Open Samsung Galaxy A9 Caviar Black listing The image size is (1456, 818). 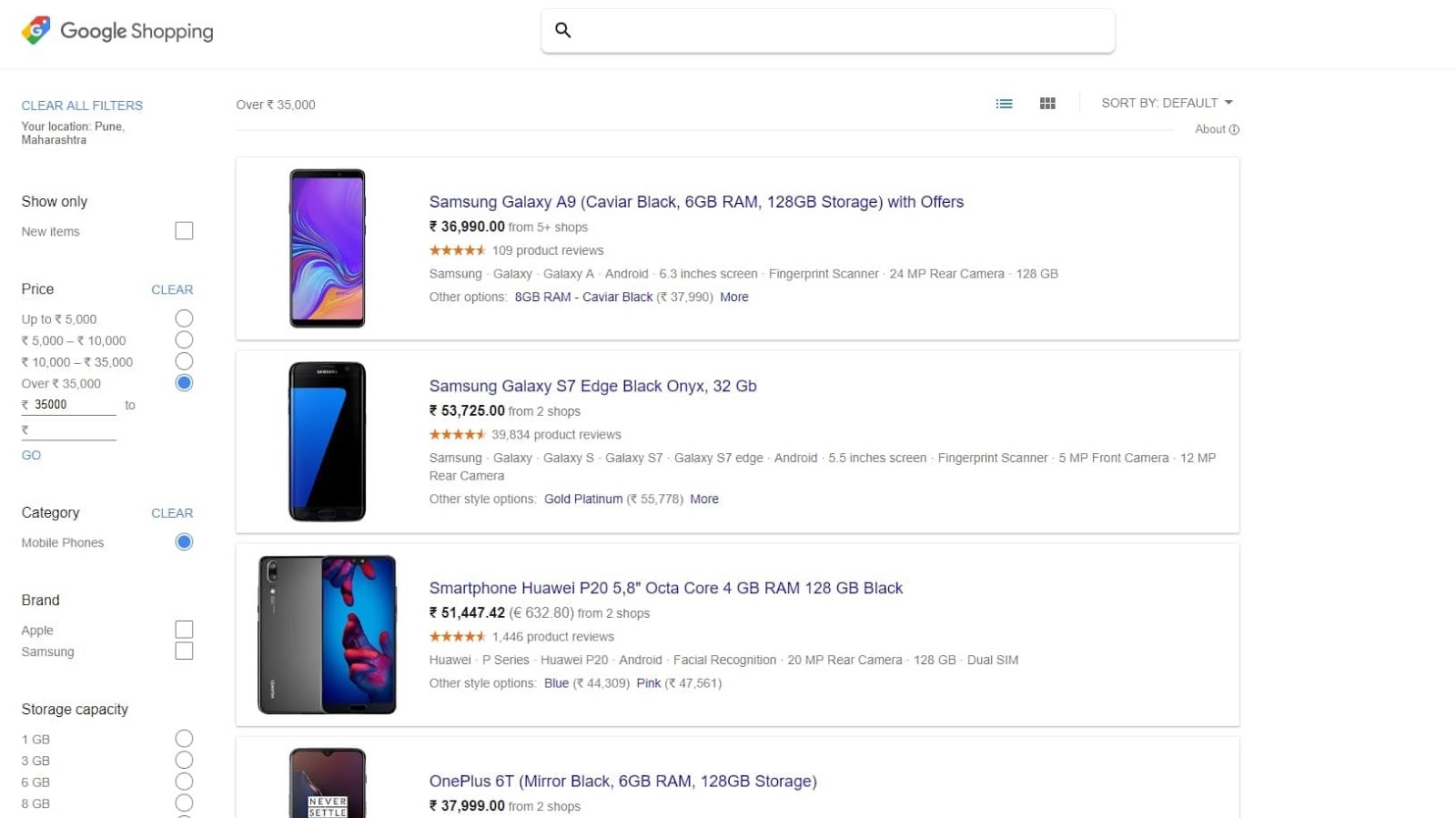click(696, 202)
